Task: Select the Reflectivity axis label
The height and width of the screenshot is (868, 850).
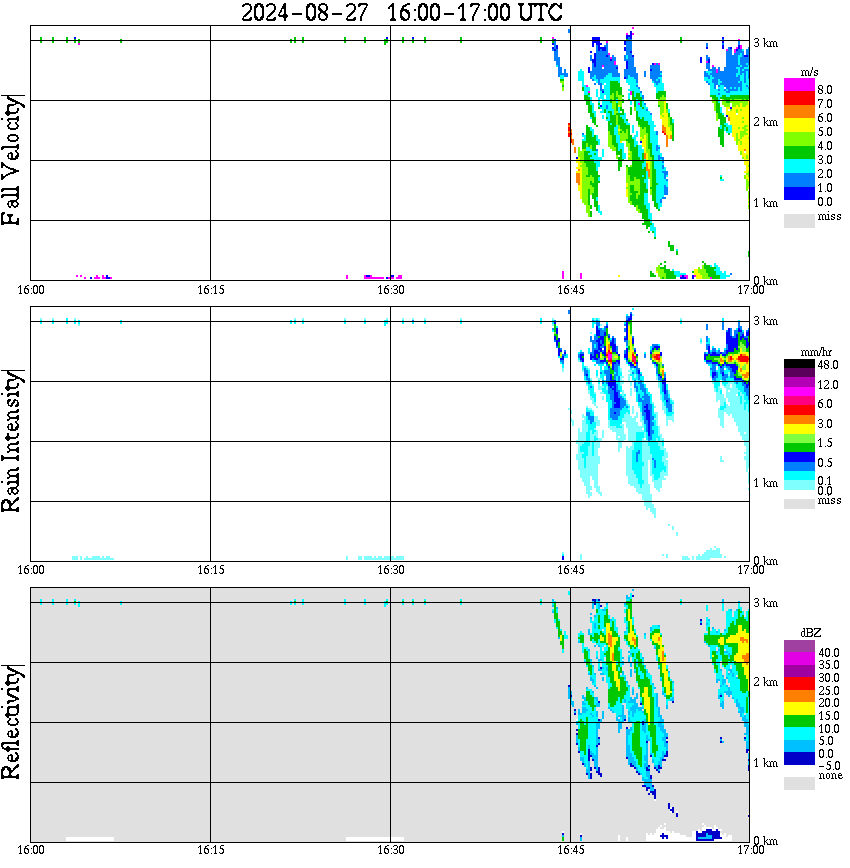Action: tap(12, 721)
